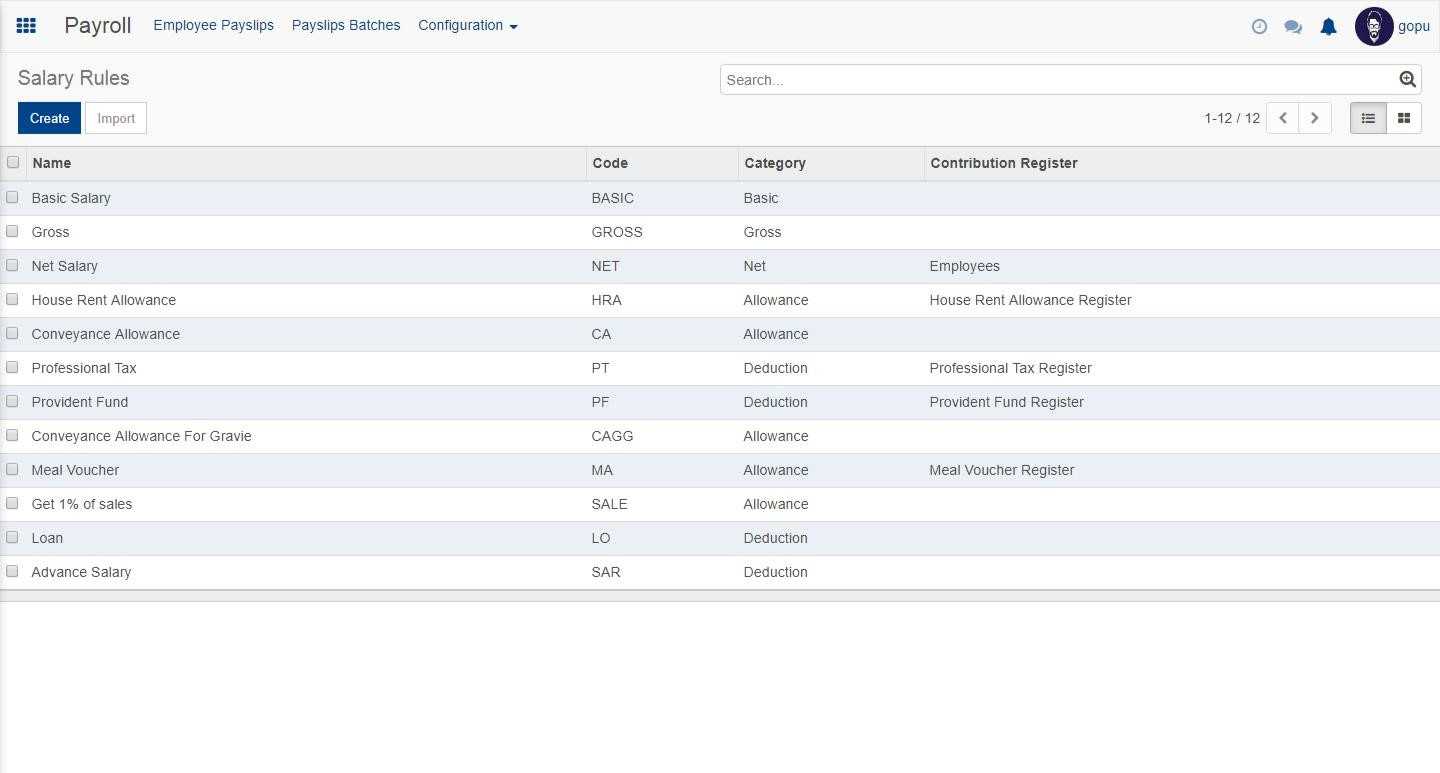Open the Payslips Batches menu
Image resolution: width=1440 pixels, height=773 pixels.
pos(346,26)
